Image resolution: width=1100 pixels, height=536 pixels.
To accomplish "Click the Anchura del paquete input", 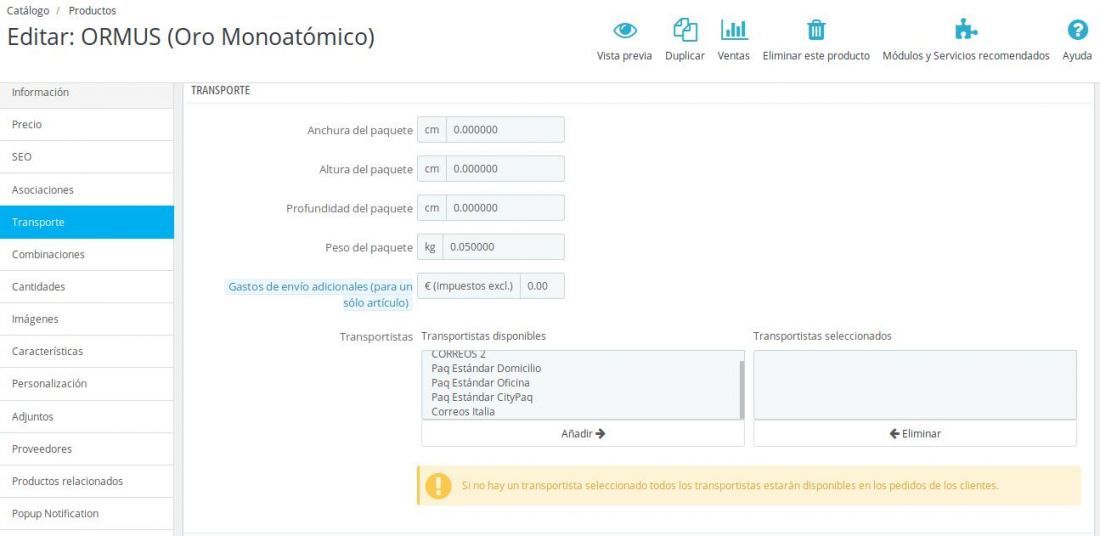I will click(505, 130).
